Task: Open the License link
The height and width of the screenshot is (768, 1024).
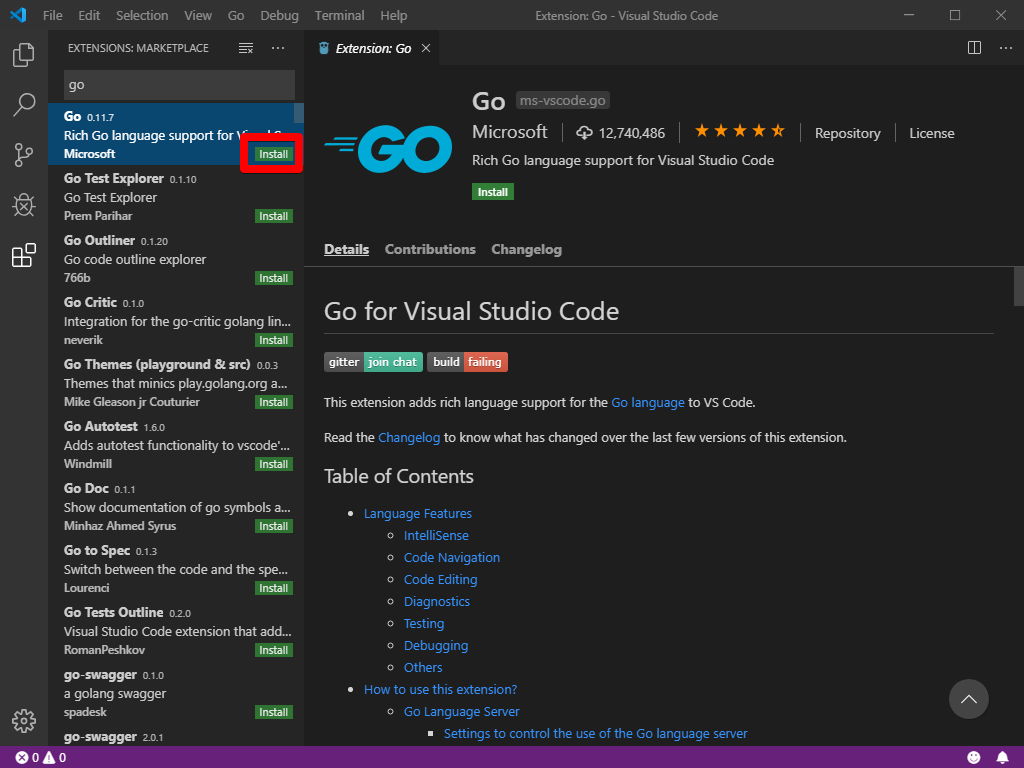Action: (931, 133)
